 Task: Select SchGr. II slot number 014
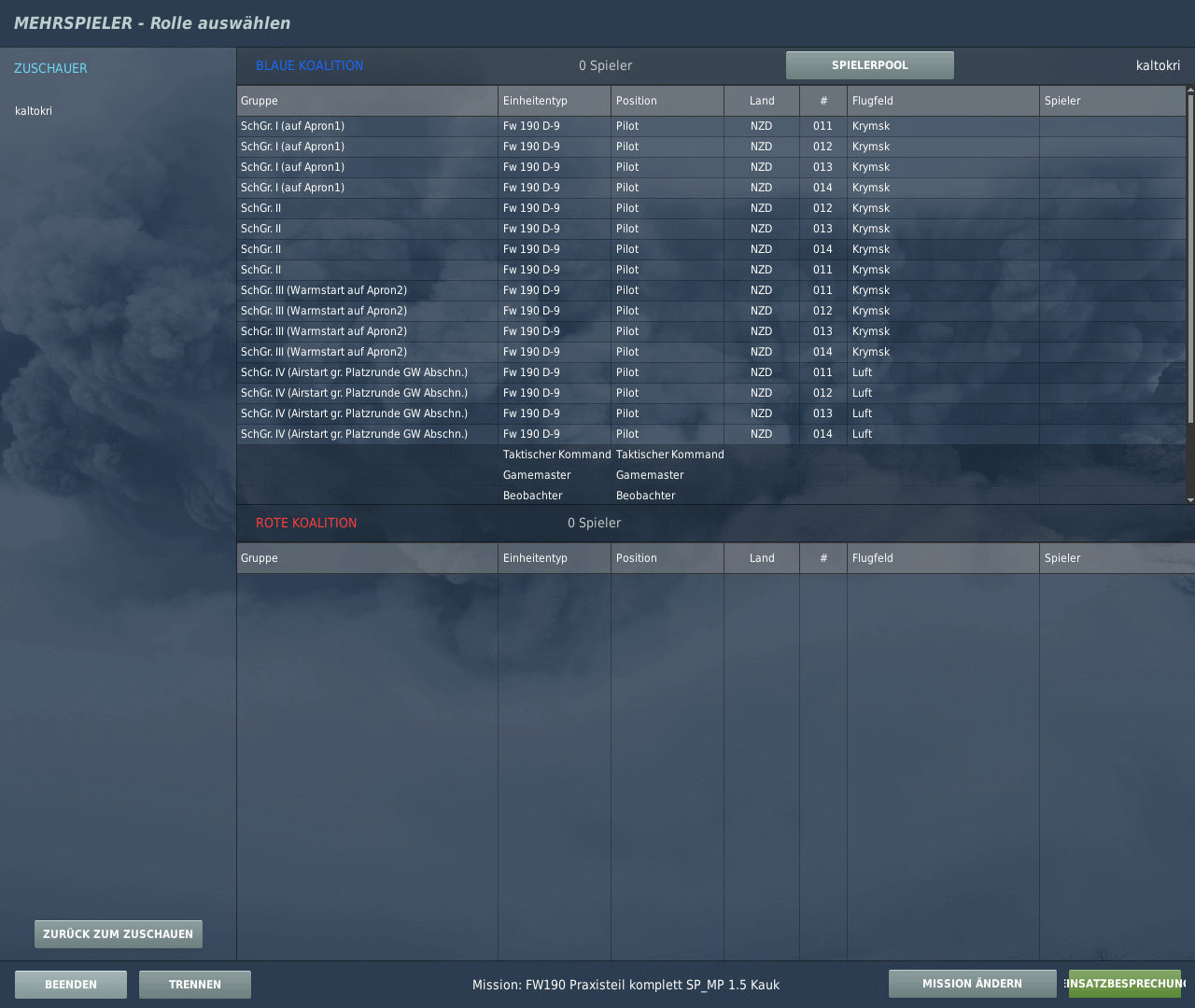point(560,249)
